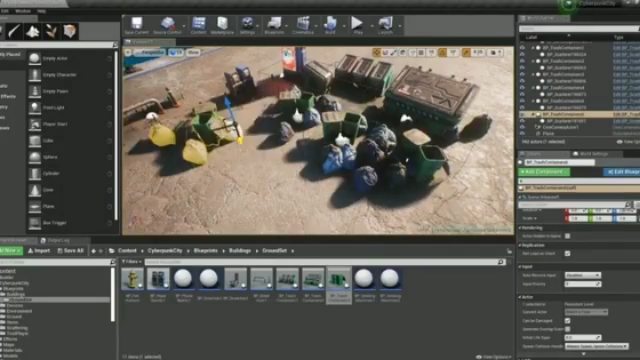Select the Paint mode brush icon
This screenshot has width=640, height=360.
tap(14, 31)
